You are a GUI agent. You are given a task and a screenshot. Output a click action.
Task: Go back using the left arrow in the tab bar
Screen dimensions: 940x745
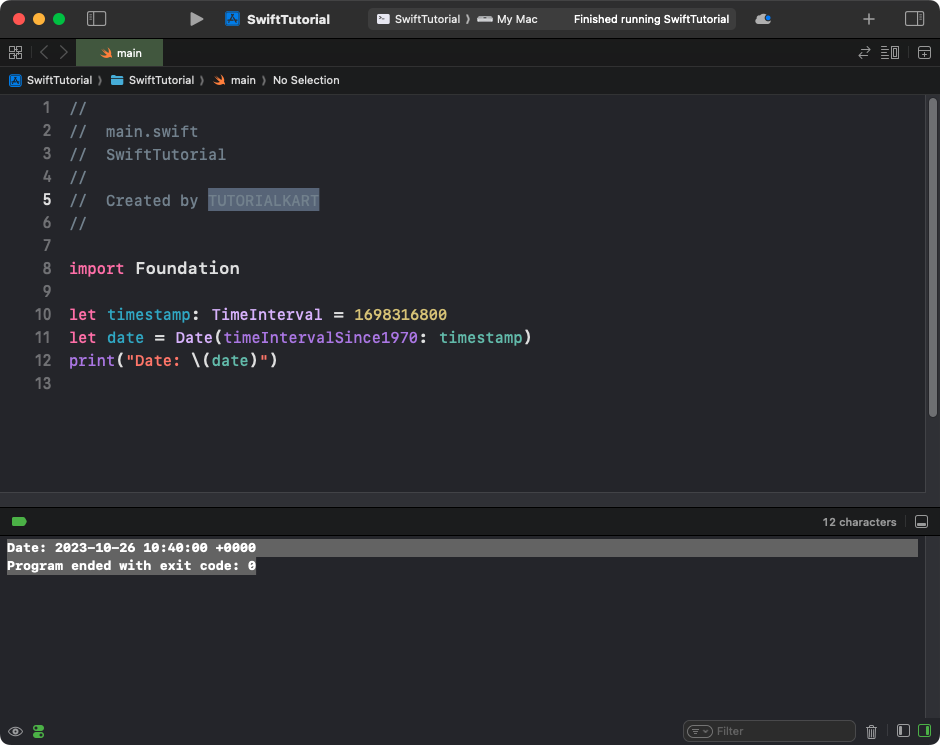[44, 53]
